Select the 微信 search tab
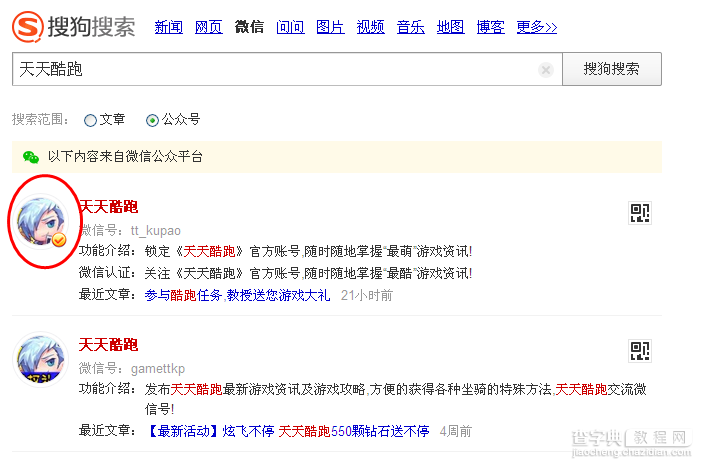Screen dimensions: 704x459 pos(249,27)
